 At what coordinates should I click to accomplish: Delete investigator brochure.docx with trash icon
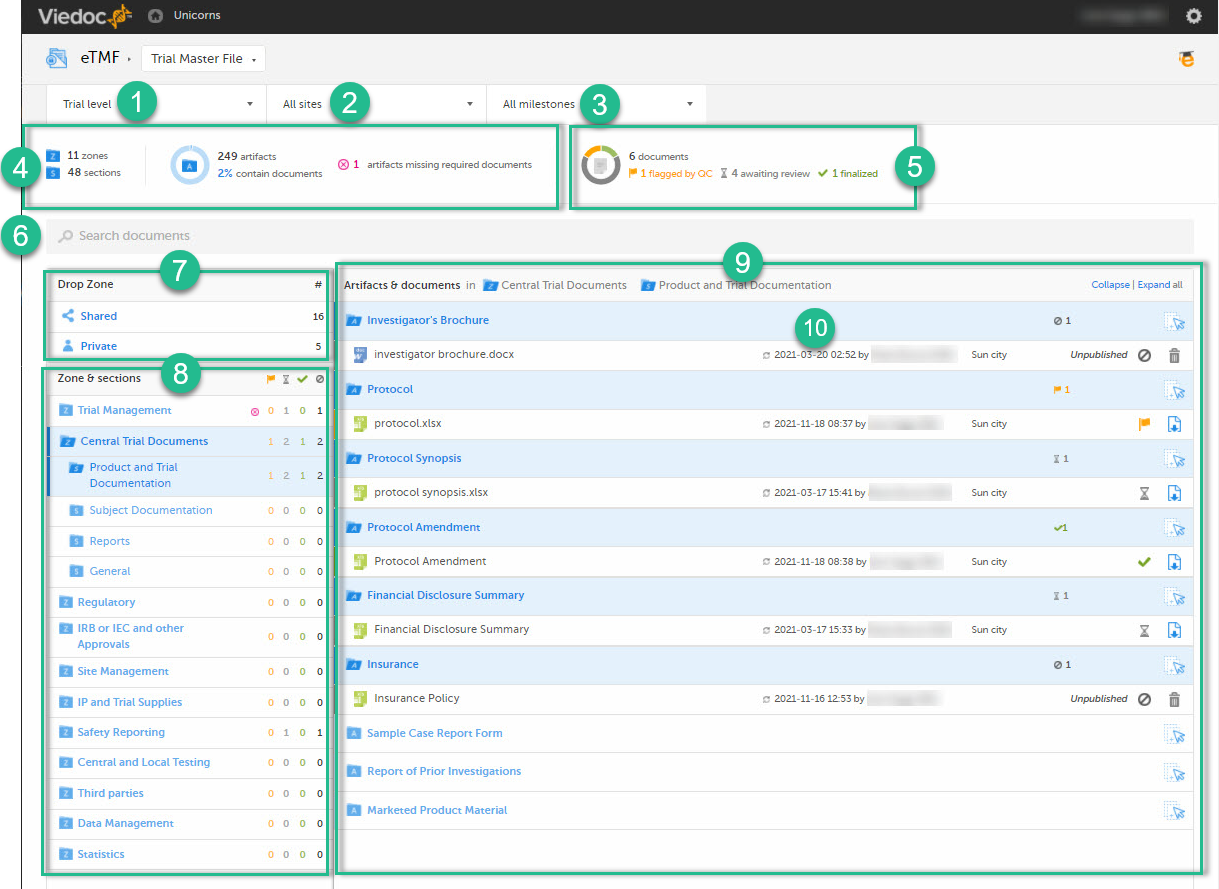click(1174, 355)
